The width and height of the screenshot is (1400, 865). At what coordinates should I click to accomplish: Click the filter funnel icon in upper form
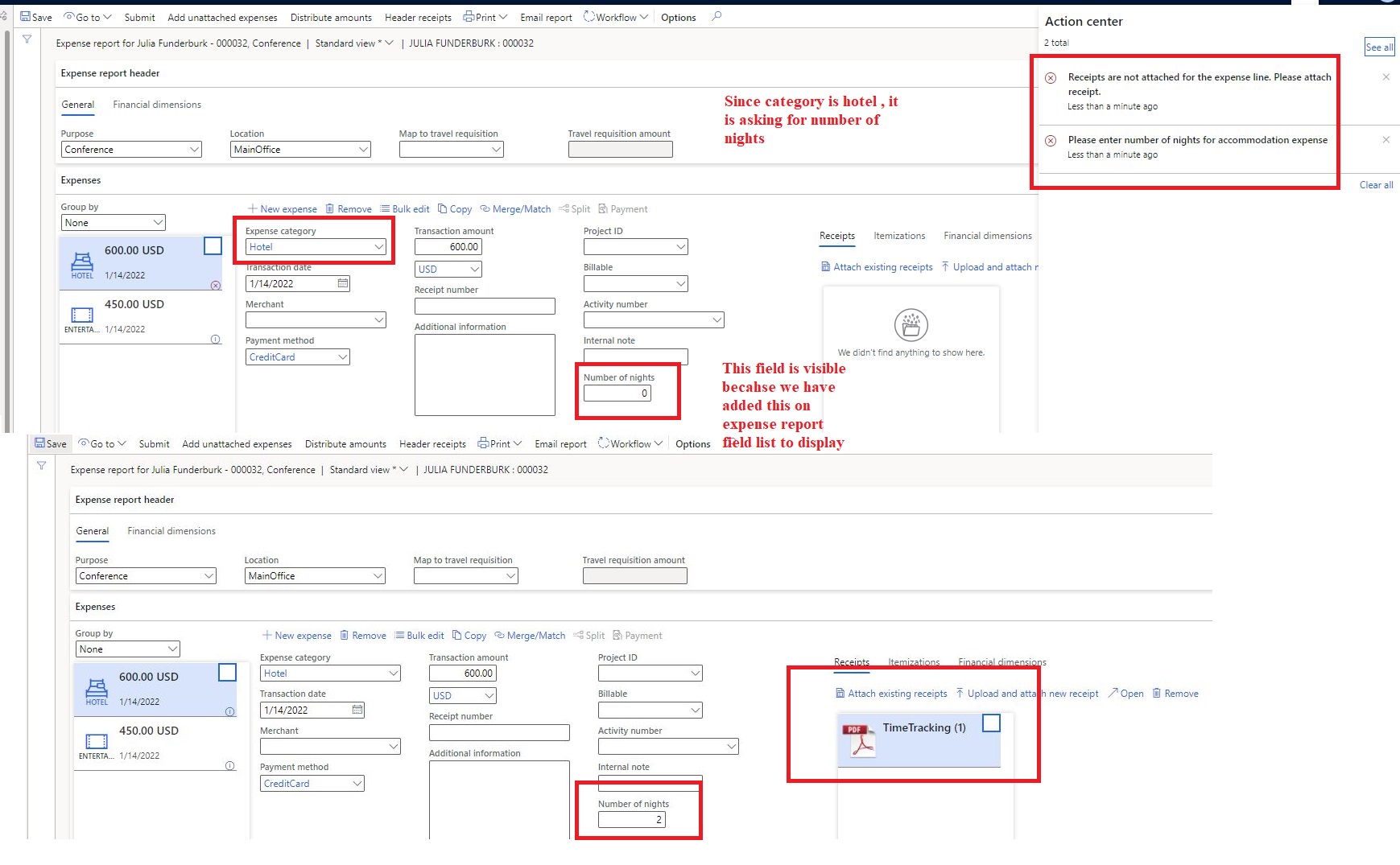tap(27, 39)
